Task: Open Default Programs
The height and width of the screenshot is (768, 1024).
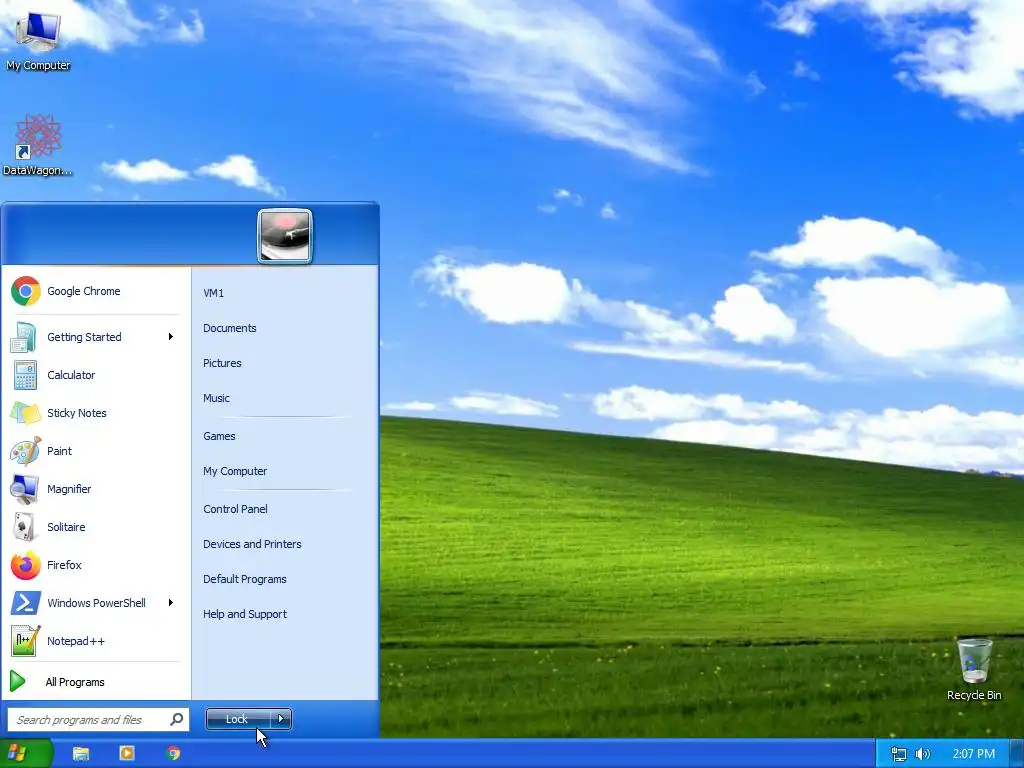Action: [x=245, y=579]
